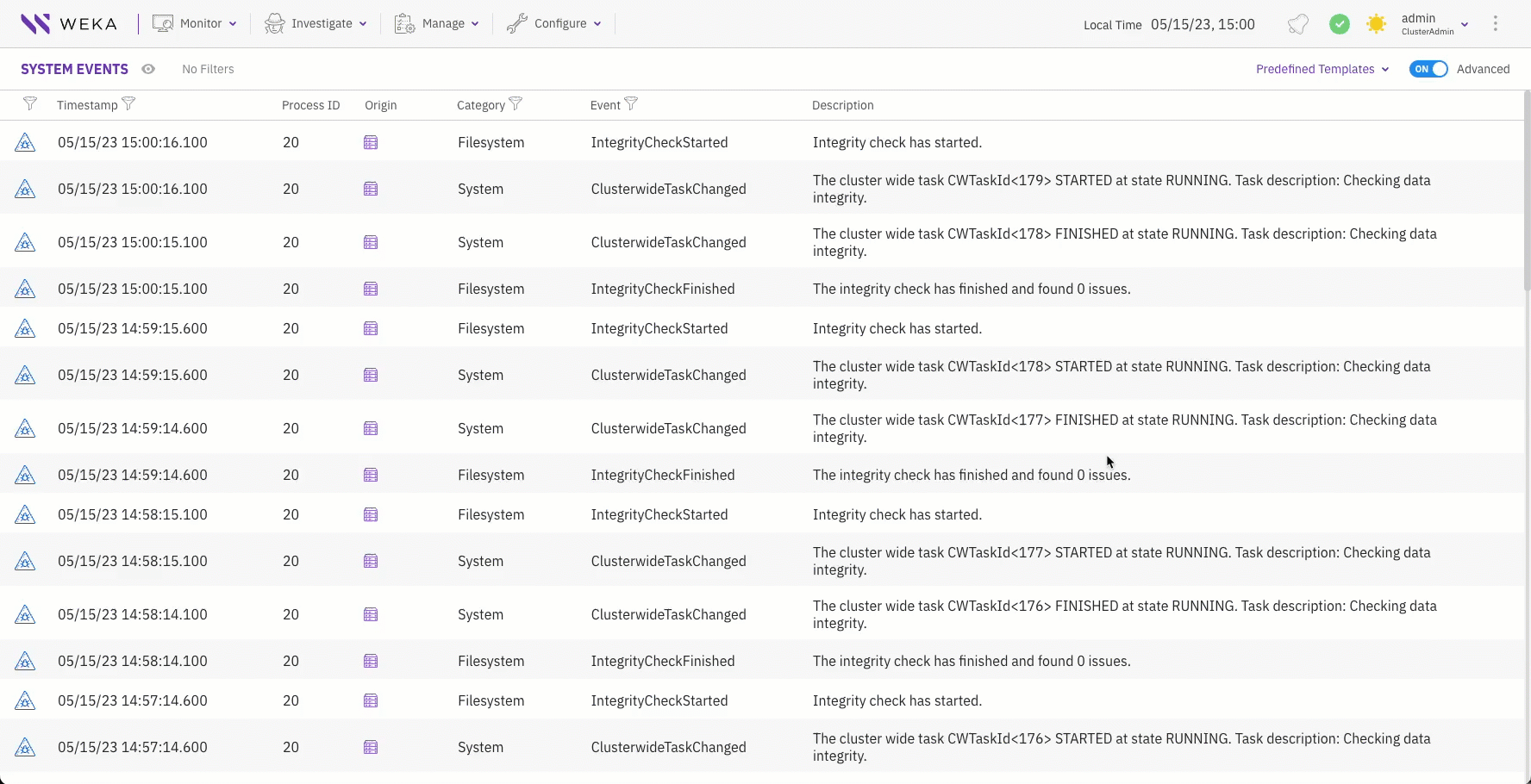Click the Timestamp column filter icon

[x=129, y=104]
